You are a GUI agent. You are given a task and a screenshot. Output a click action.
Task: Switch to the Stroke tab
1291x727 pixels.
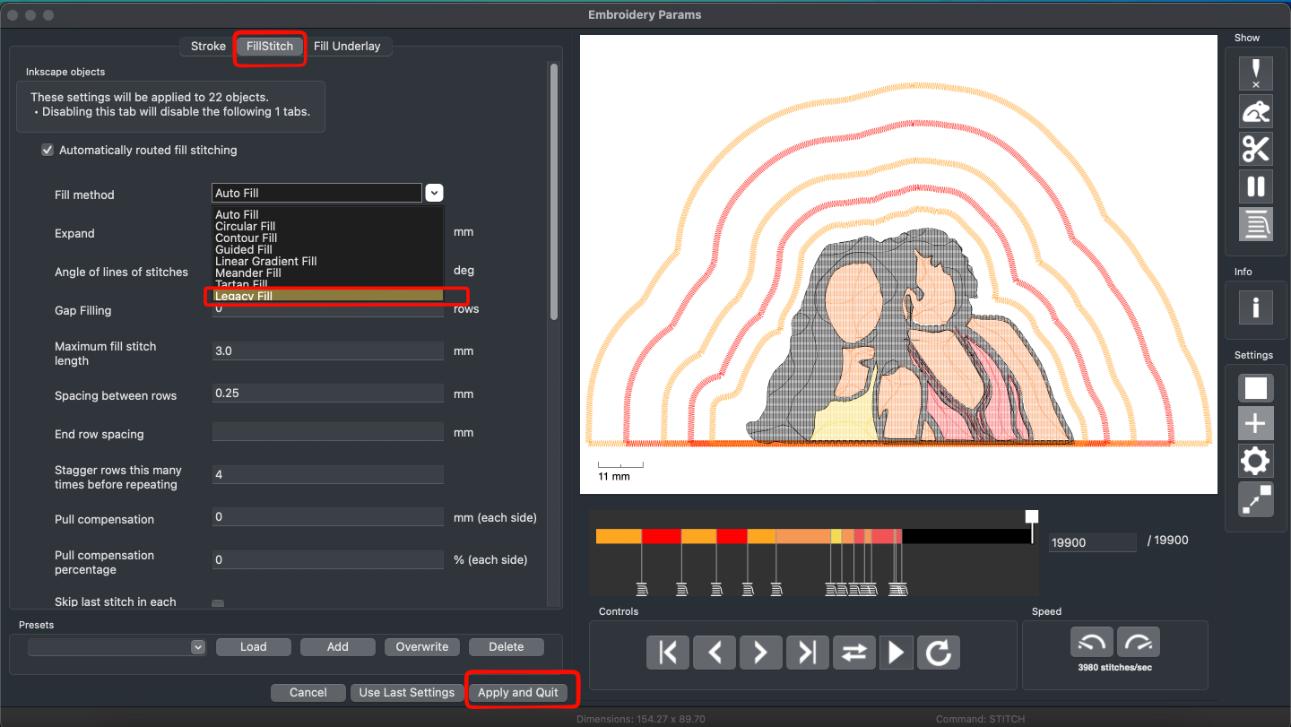tap(208, 46)
